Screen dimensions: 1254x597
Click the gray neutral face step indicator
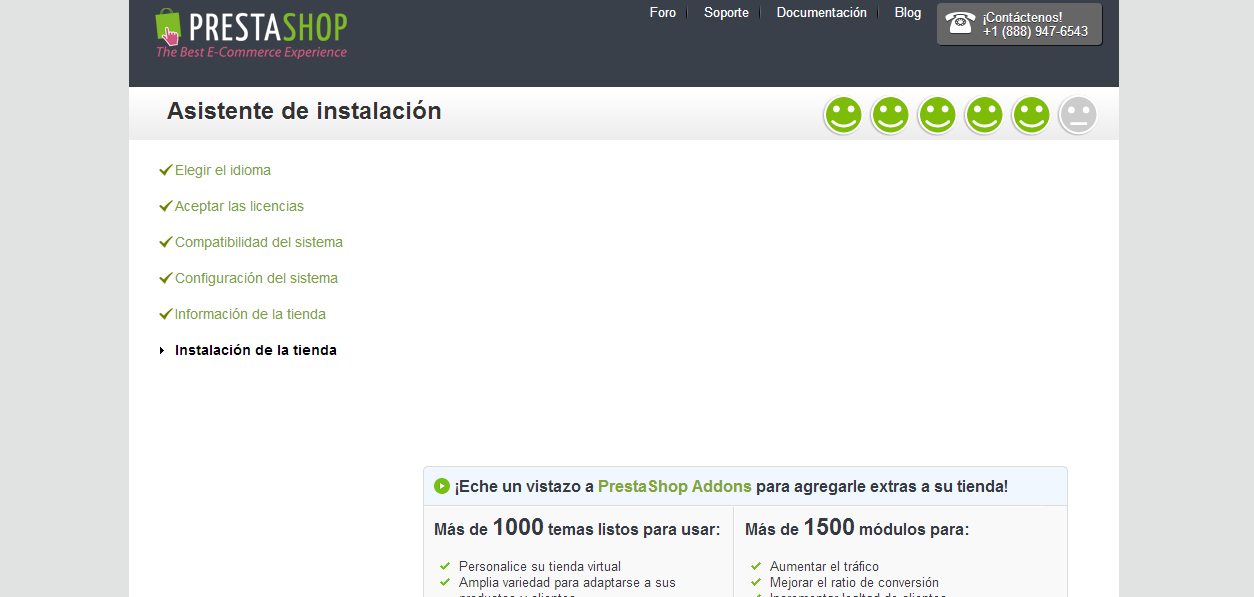1078,115
